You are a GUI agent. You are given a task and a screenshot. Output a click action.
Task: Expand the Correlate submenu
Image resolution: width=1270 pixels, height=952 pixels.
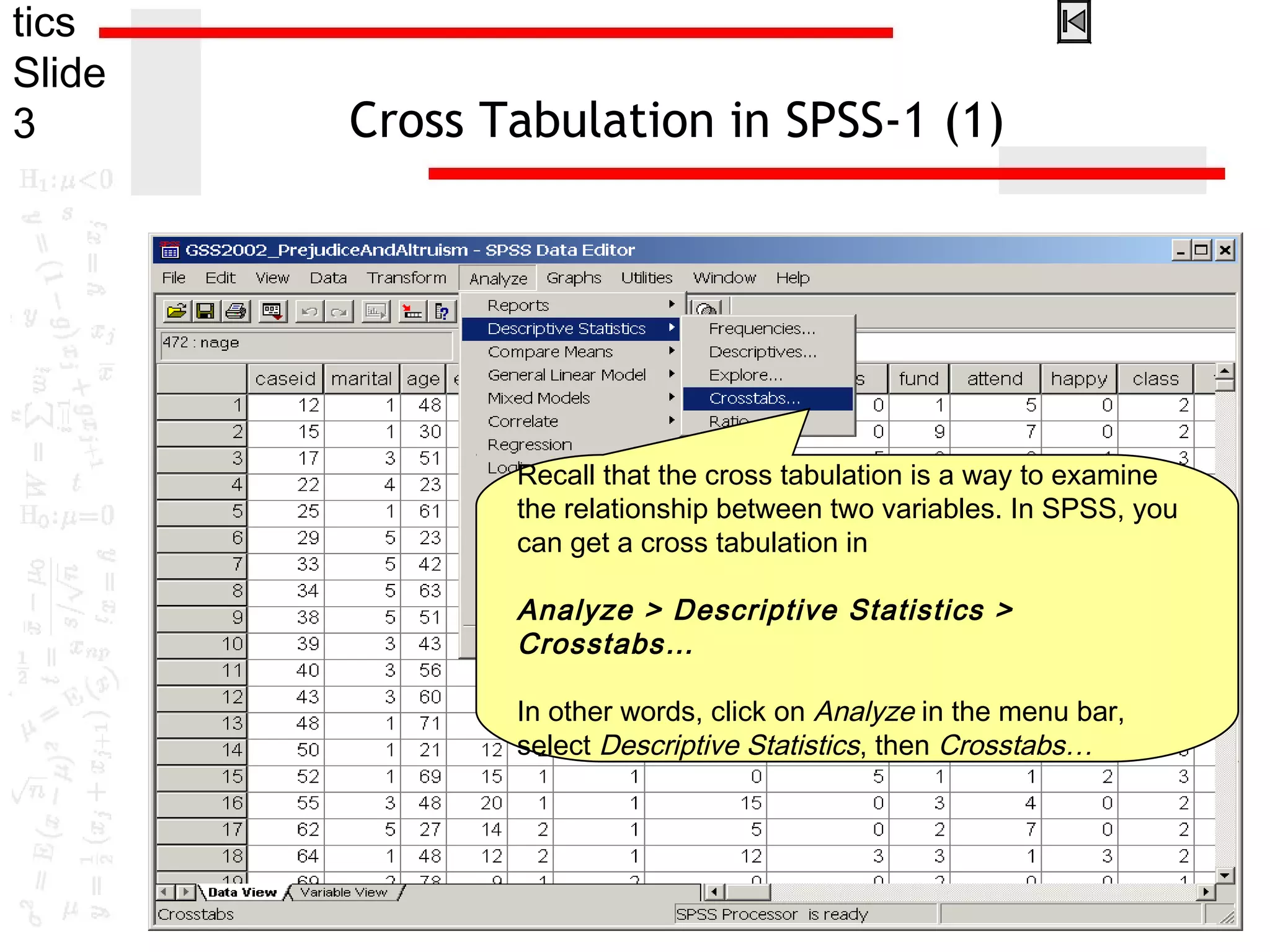571,421
